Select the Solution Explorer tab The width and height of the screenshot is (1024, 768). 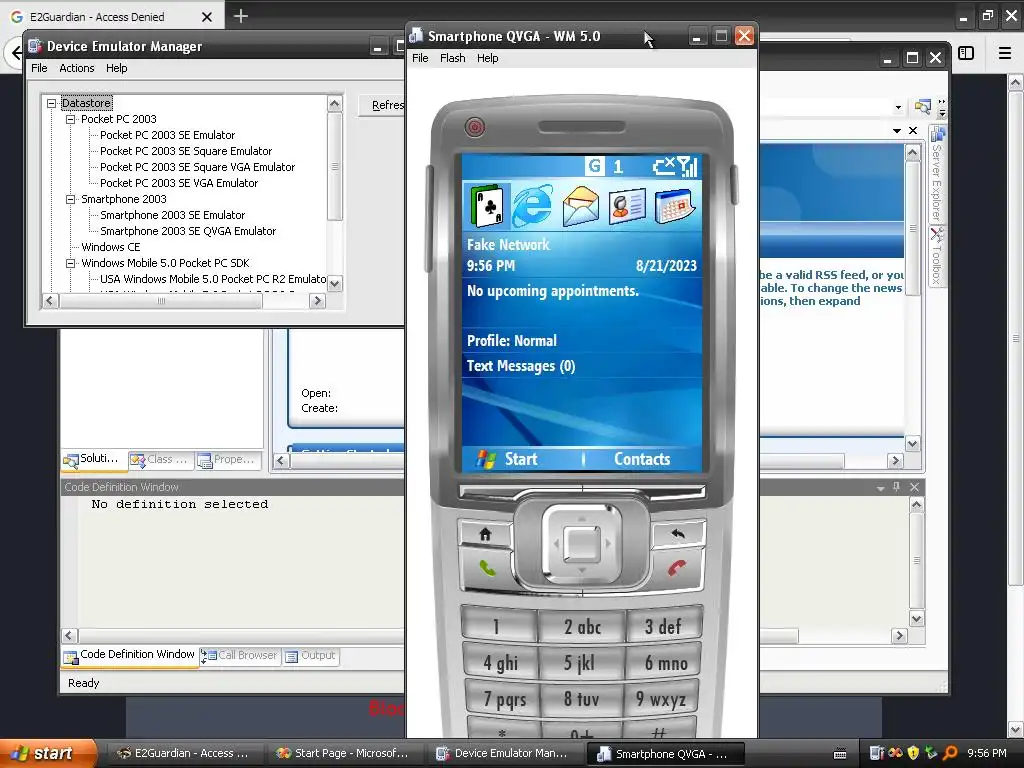pyautogui.click(x=92, y=460)
